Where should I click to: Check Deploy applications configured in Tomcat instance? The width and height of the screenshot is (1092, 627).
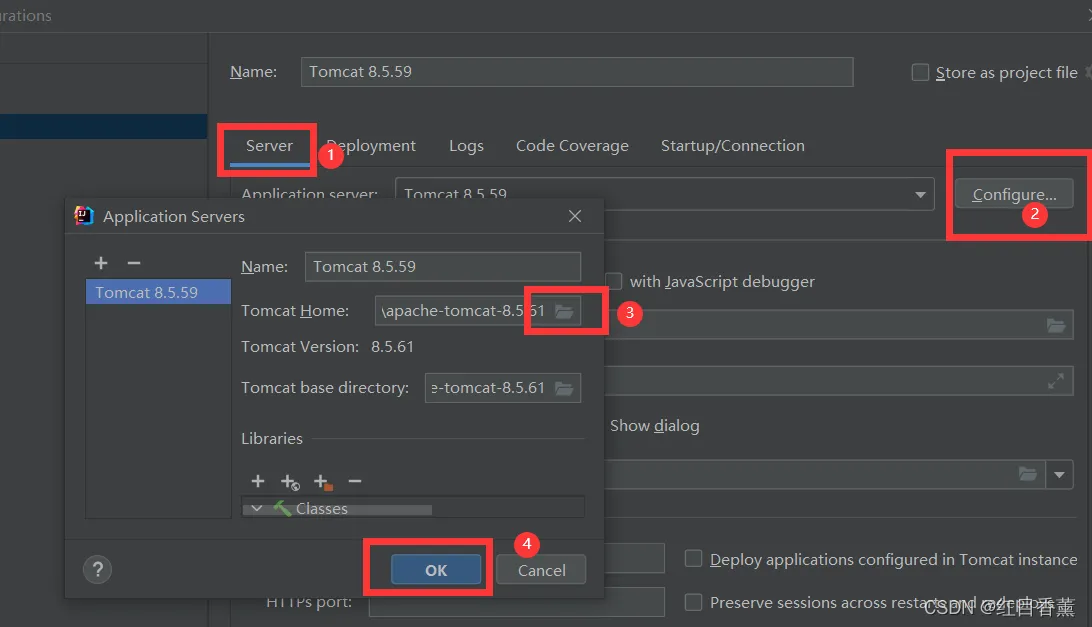click(693, 559)
